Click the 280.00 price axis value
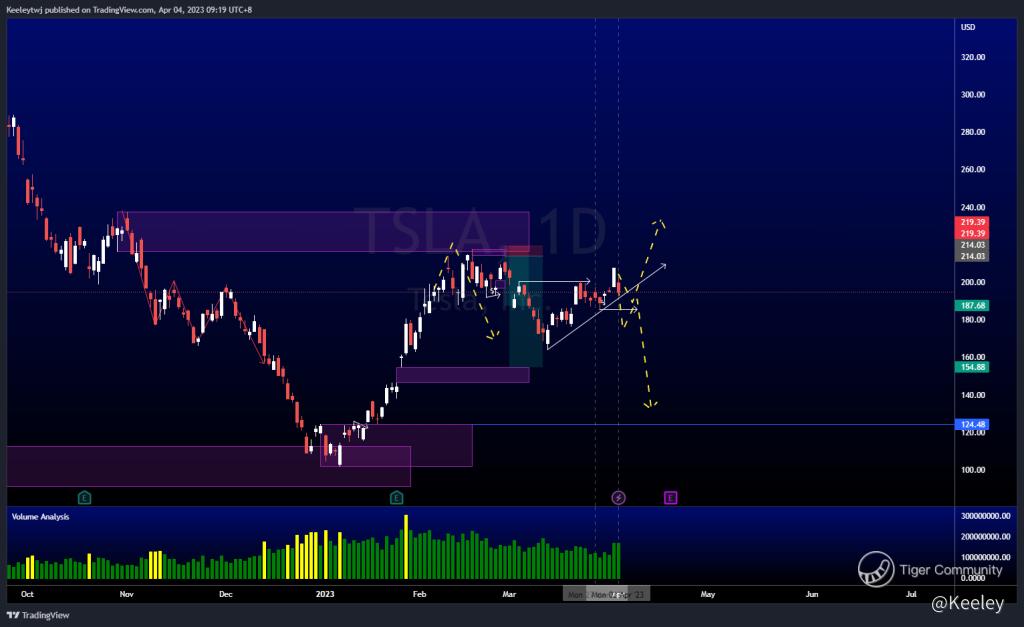1024x627 pixels. point(972,132)
